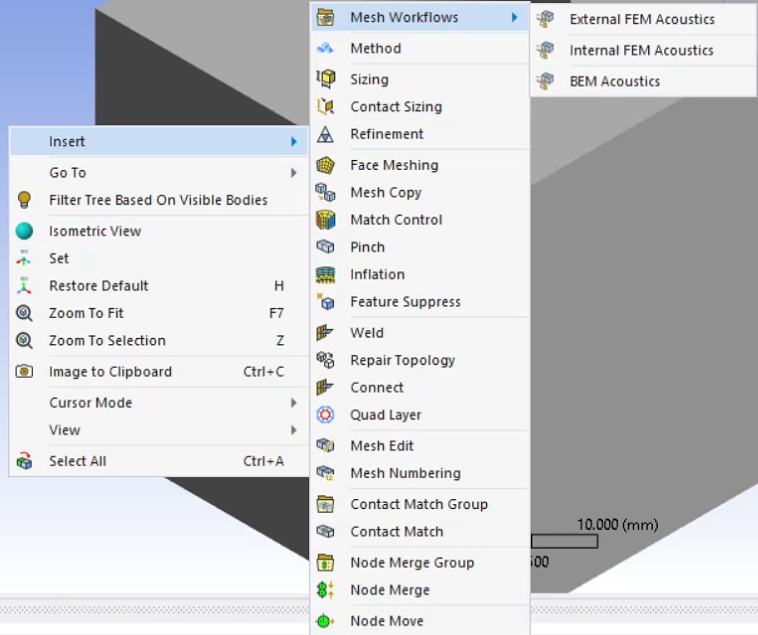758x635 pixels.
Task: Click the Image to Clipboard camera icon
Action: point(24,371)
